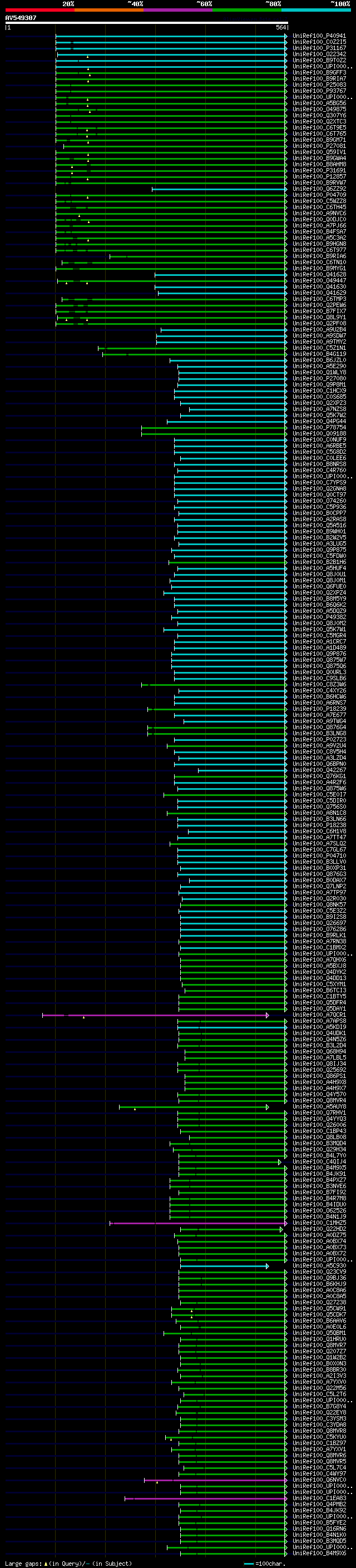Open hit UniRef100_P18239
The width and height of the screenshot is (356, 1568).
coord(319,709)
